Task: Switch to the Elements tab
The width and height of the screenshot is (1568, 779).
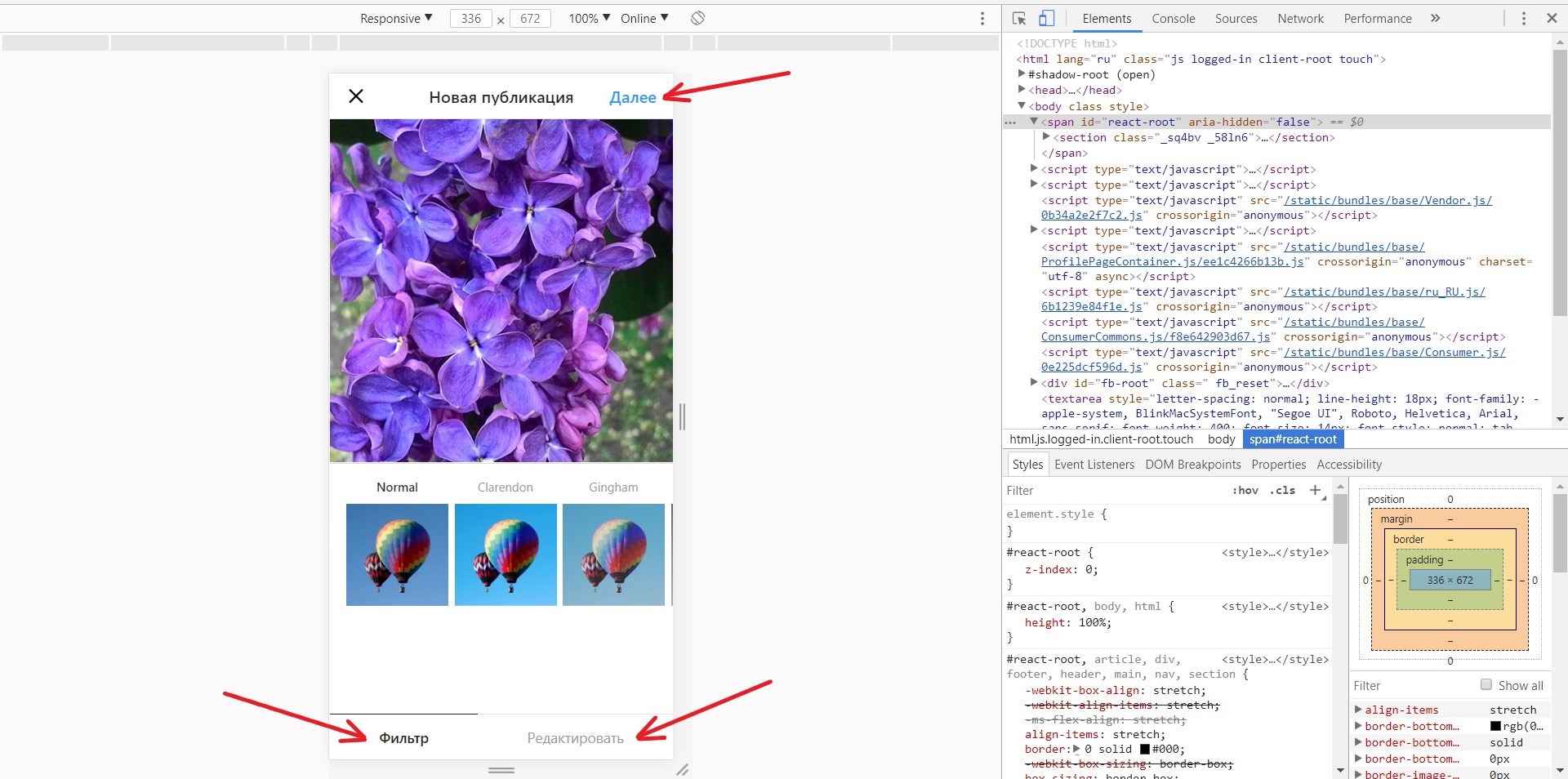Action: click(1107, 18)
